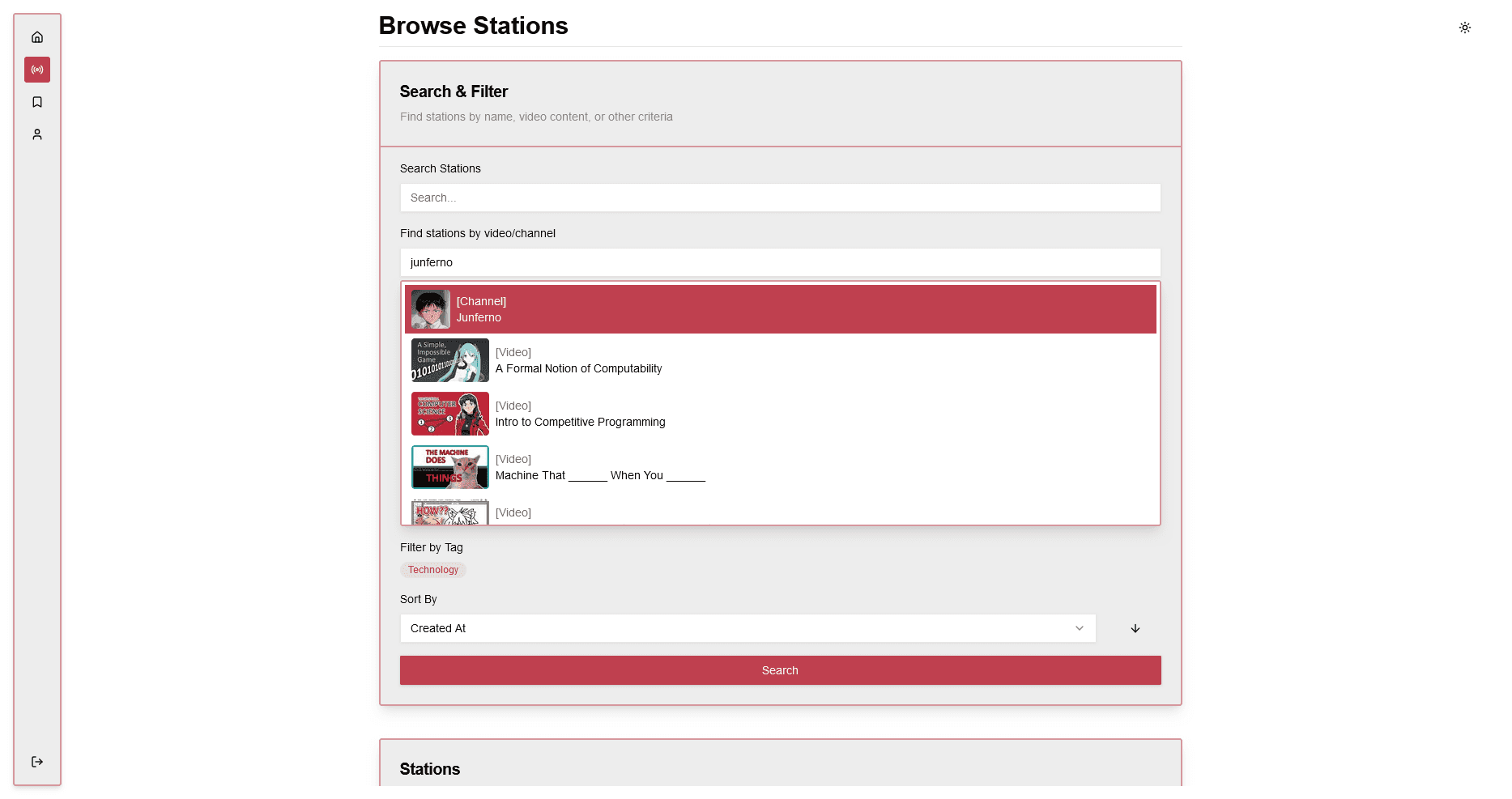Click the Intro to Competitive Programming thumbnail
1512x799 pixels.
[x=449, y=414]
